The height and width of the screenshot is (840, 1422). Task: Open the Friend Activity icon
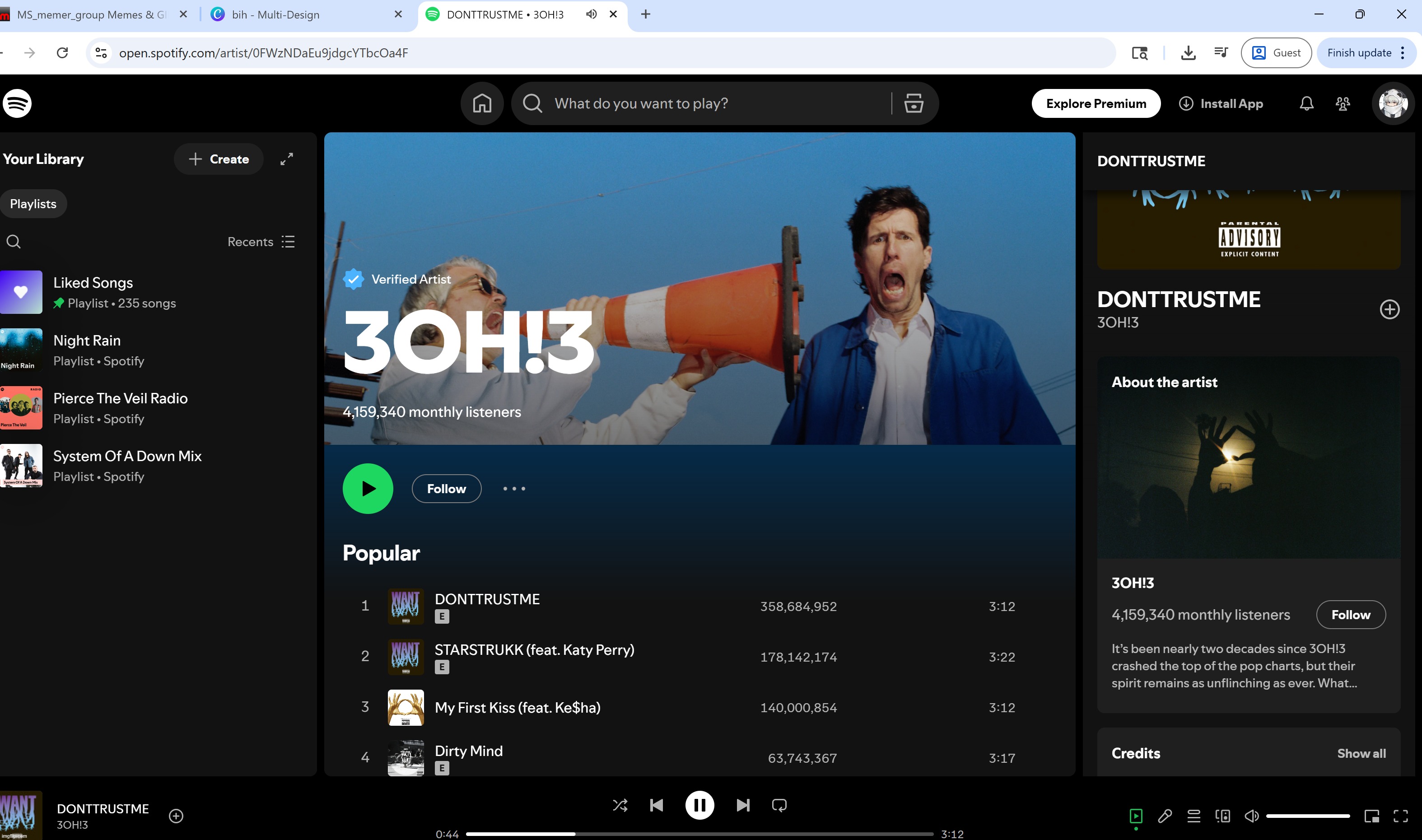1343,103
